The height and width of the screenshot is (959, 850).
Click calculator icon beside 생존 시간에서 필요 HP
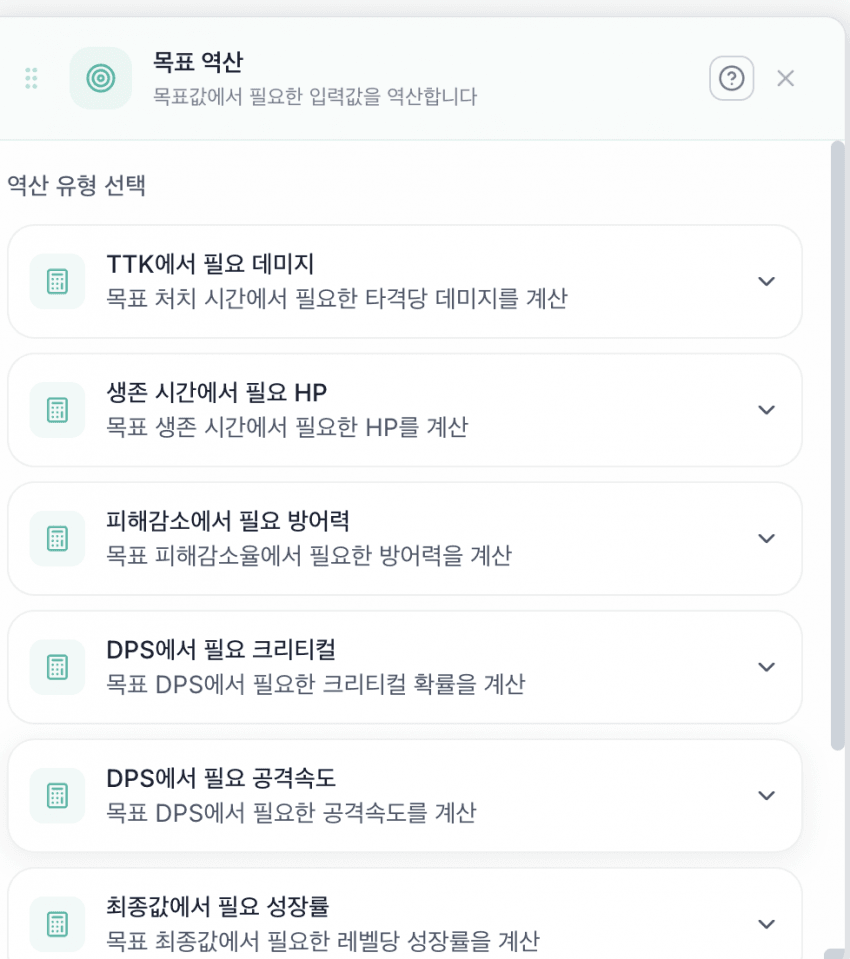[x=57, y=410]
